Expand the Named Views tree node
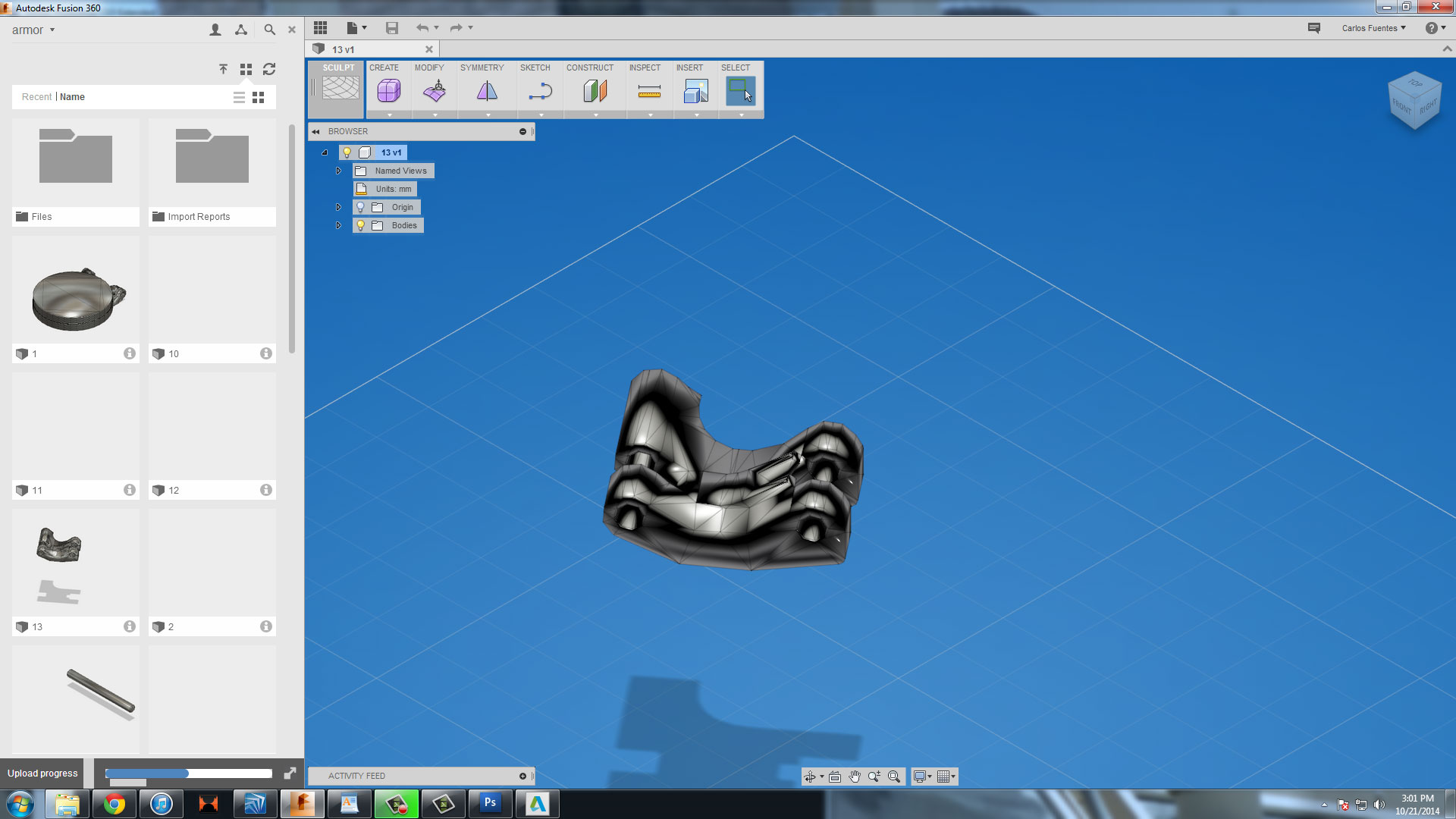Image resolution: width=1456 pixels, height=819 pixels. 338,171
